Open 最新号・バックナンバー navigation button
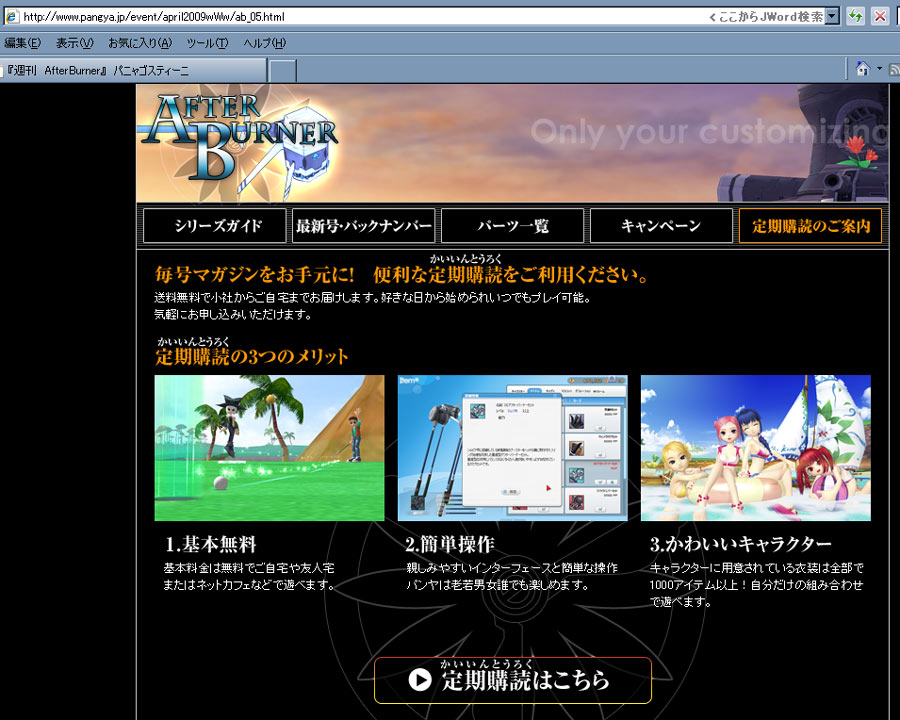Screen dimensions: 900x720 pyautogui.click(x=363, y=226)
